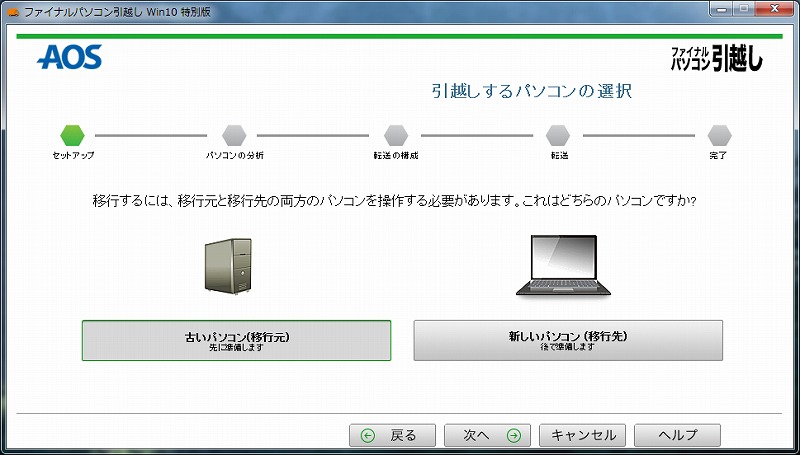Click the instruction text about 移行元と移行先
This screenshot has height=455, width=800.
[x=394, y=200]
